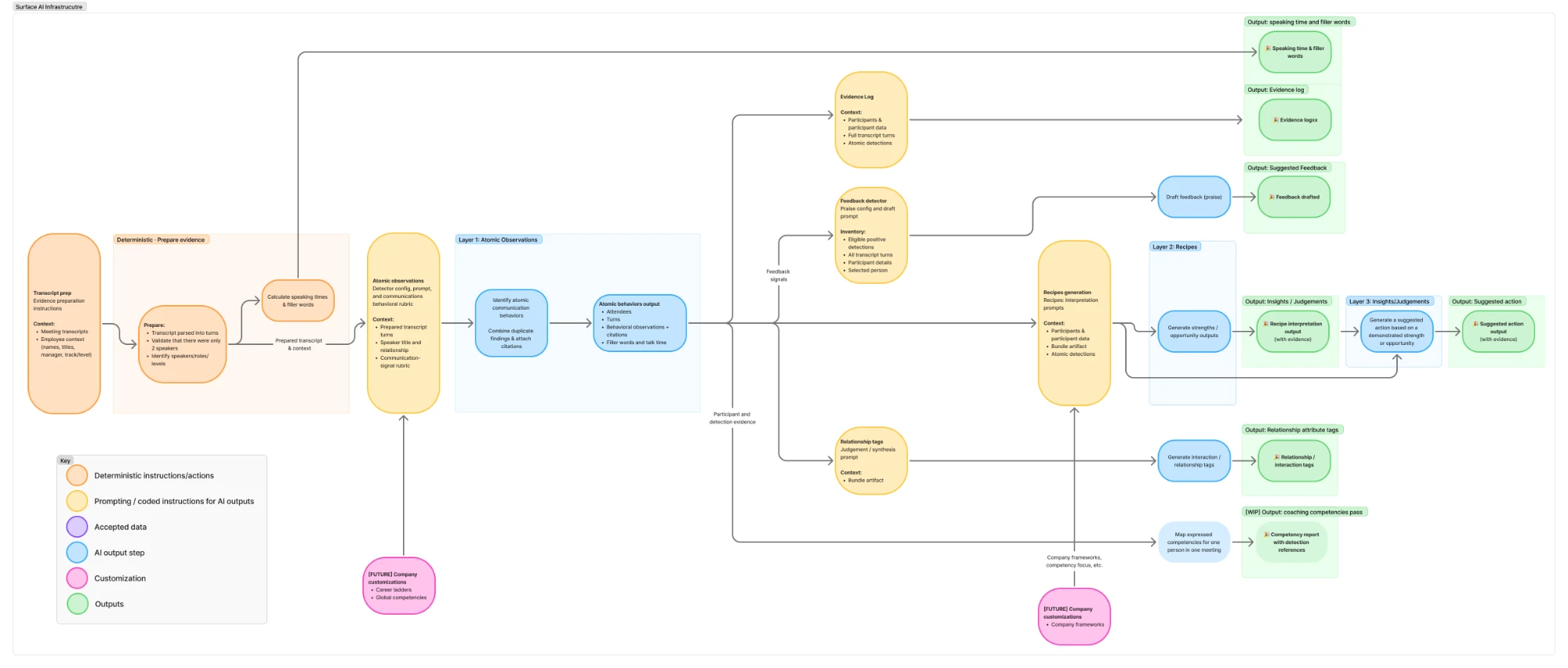Select the Recipes generation node
The height and width of the screenshot is (668, 1568).
tap(1074, 323)
